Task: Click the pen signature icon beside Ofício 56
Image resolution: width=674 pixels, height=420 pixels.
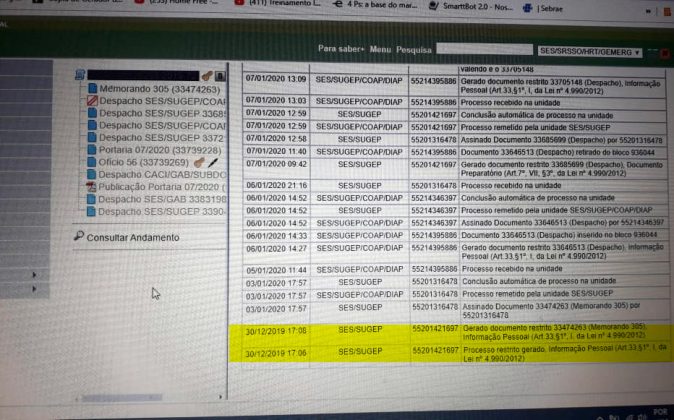Action: point(213,162)
